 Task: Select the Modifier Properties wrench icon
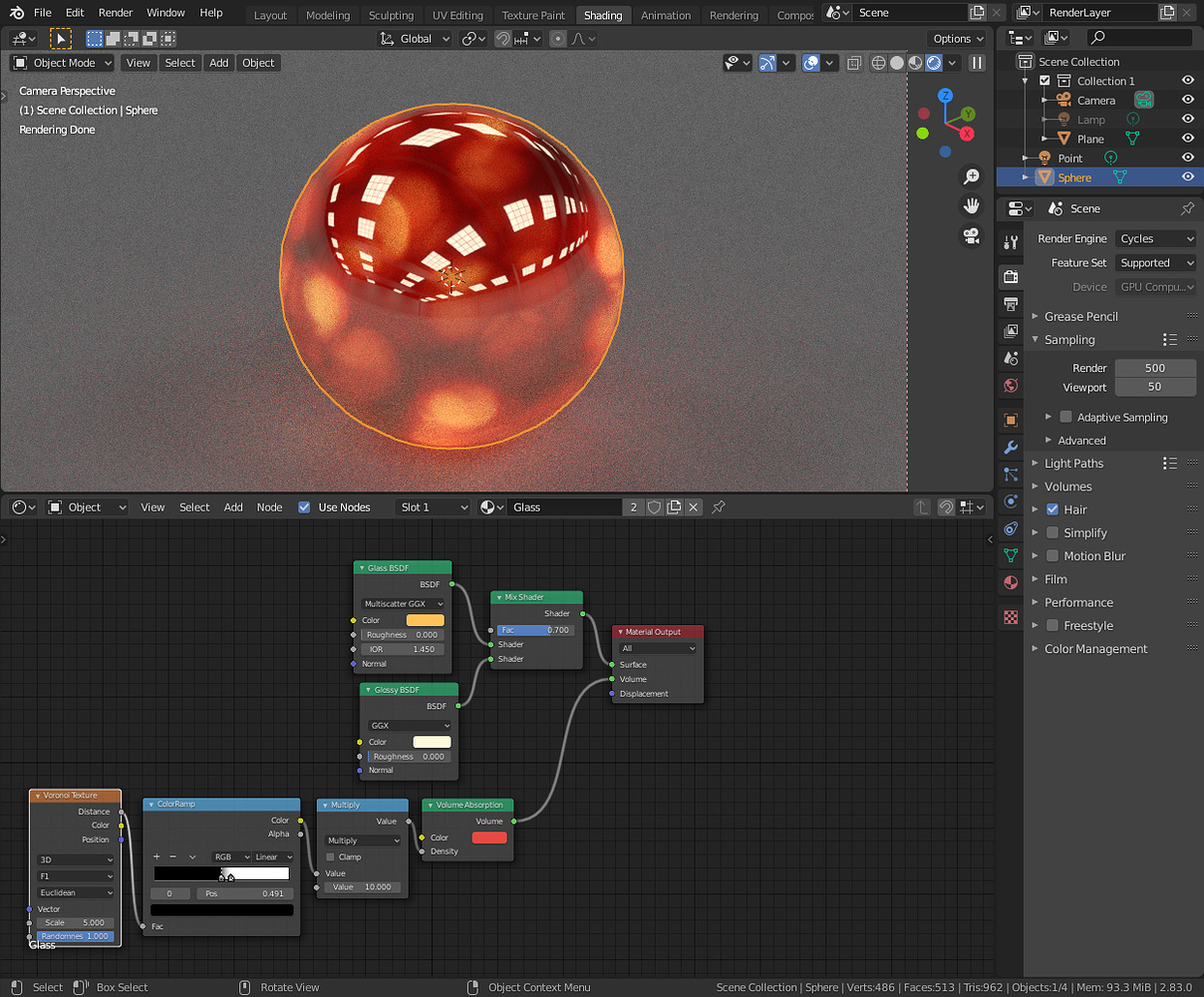1010,447
